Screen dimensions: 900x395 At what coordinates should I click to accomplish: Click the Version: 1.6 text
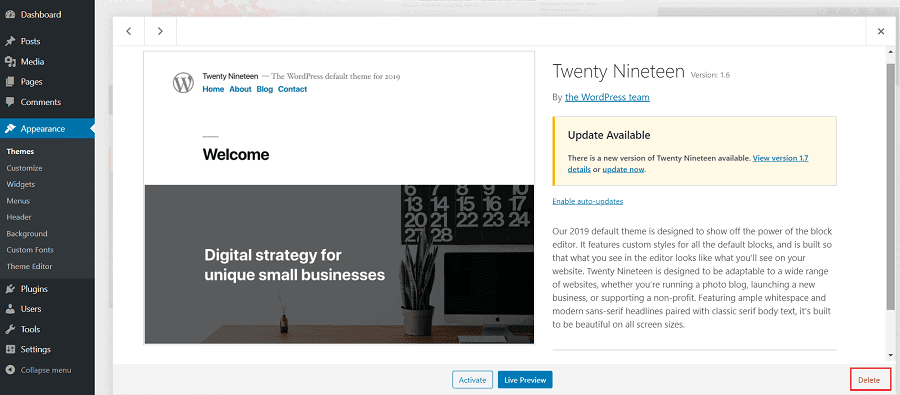[710, 75]
